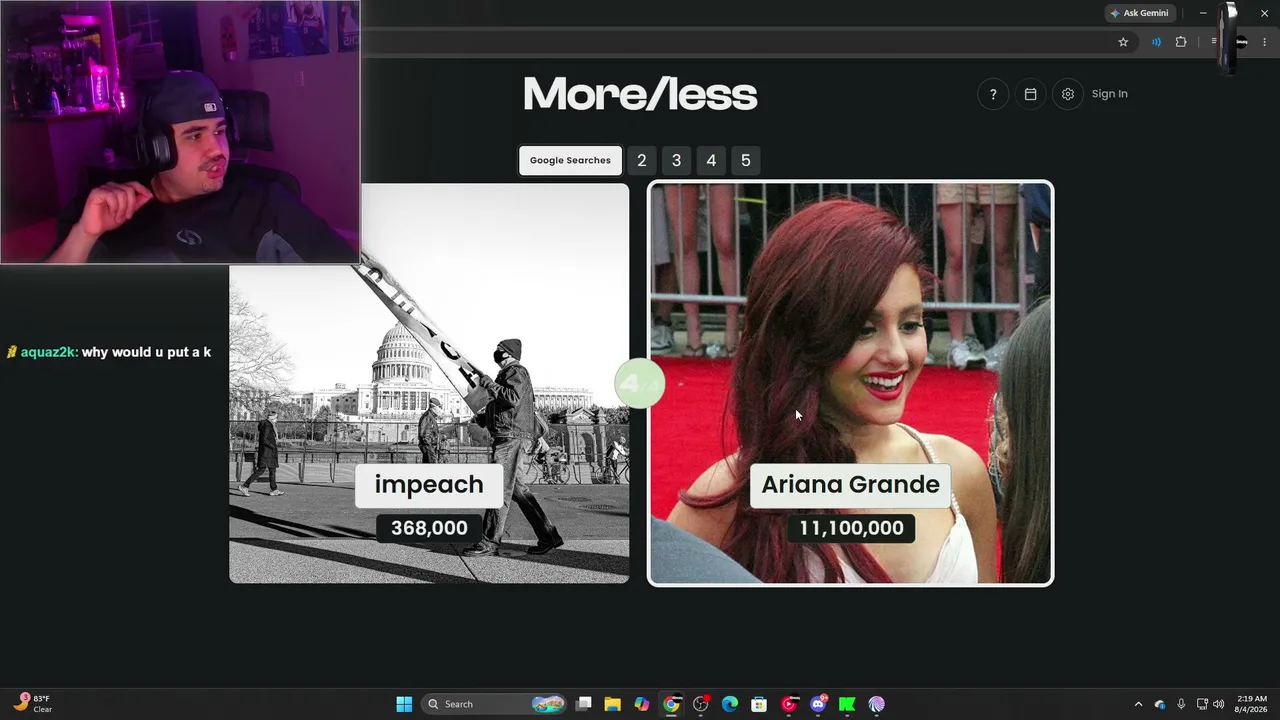Click the Ask Gemini button

click(1139, 13)
